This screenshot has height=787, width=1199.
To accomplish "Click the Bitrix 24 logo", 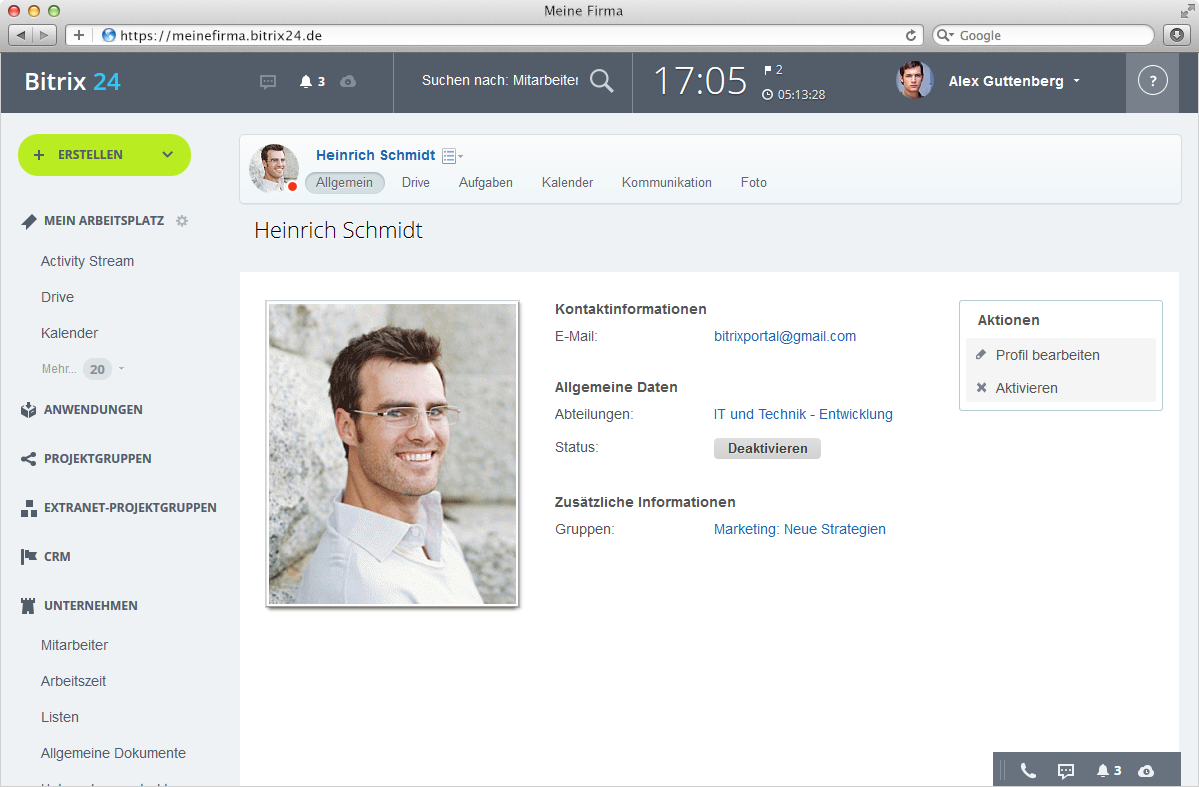I will click(x=73, y=81).
